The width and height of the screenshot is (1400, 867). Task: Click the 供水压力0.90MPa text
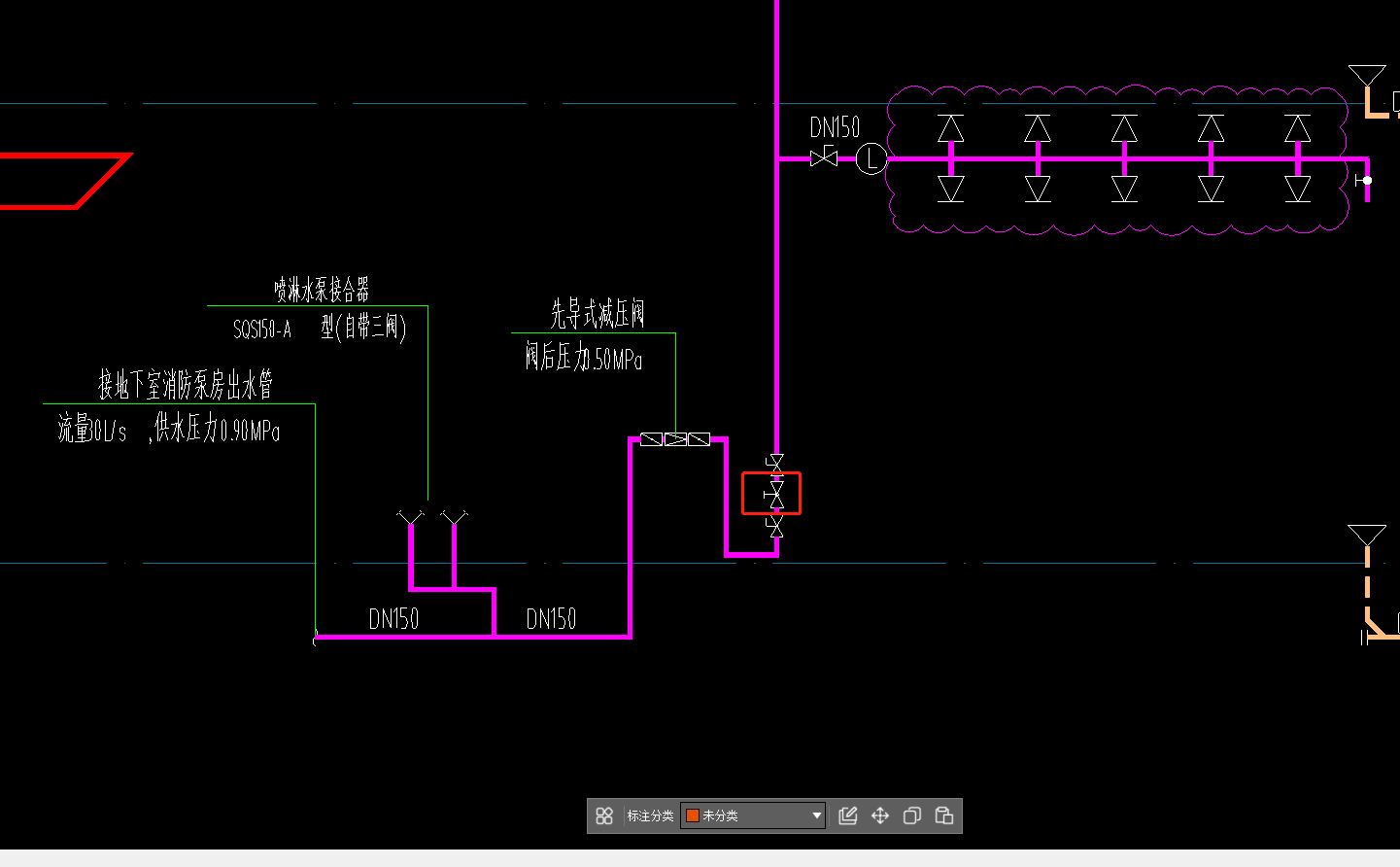218,428
